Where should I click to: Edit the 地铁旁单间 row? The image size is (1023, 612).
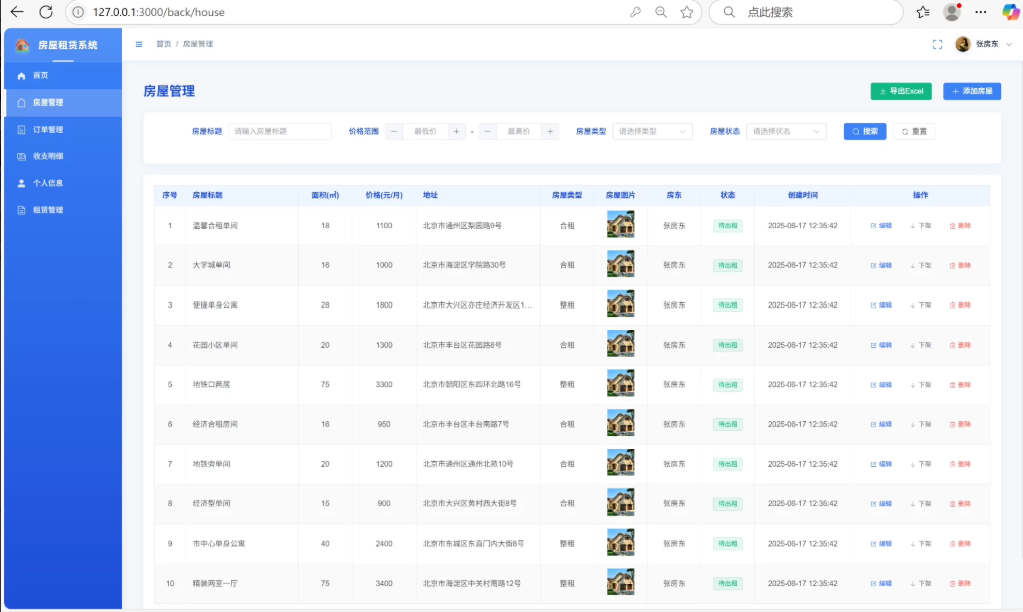pos(881,464)
